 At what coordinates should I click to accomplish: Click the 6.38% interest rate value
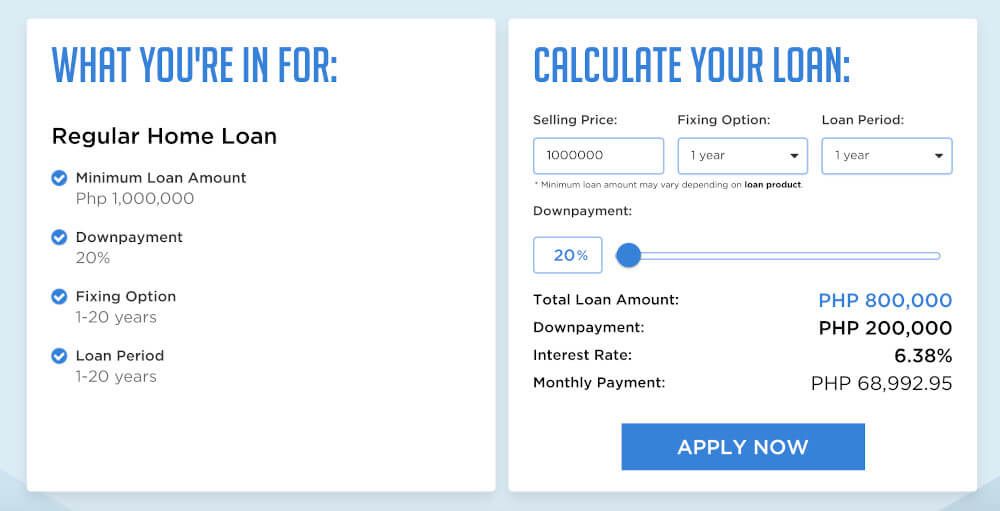click(923, 355)
